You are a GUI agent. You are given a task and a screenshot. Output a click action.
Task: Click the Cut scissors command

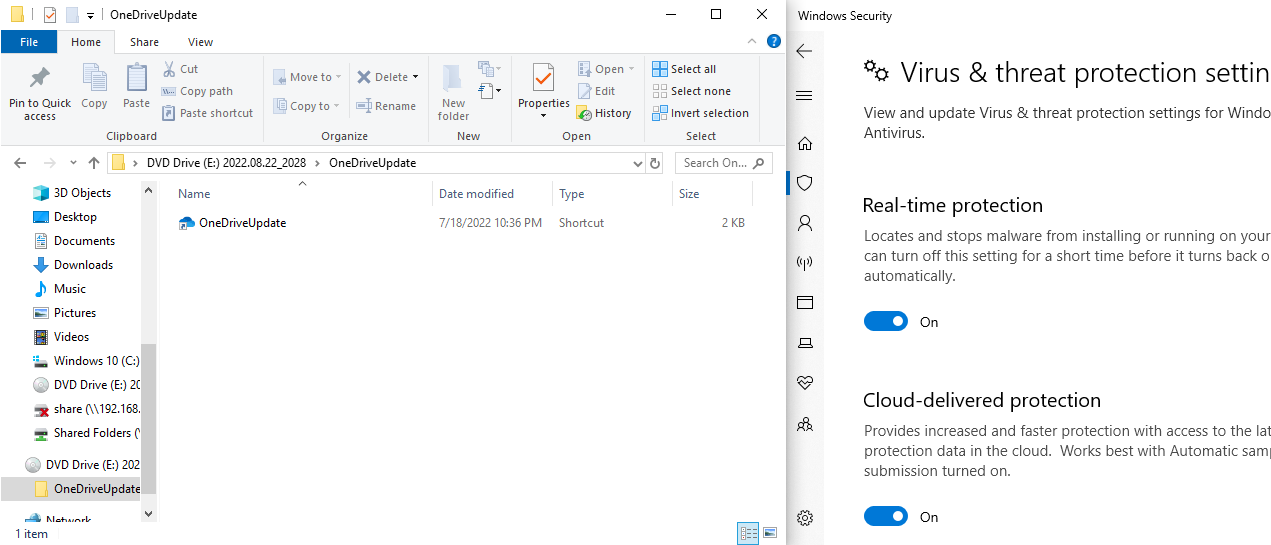point(180,69)
